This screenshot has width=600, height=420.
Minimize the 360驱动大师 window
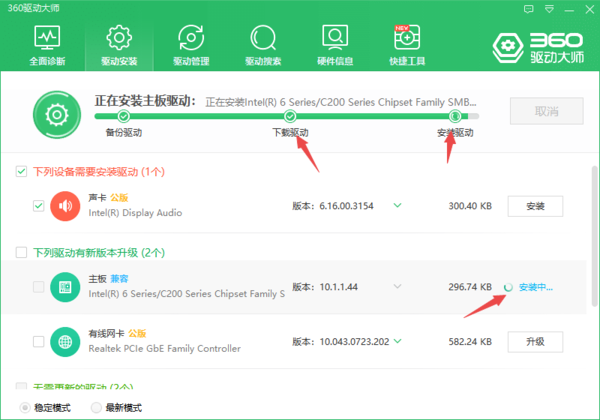569,10
